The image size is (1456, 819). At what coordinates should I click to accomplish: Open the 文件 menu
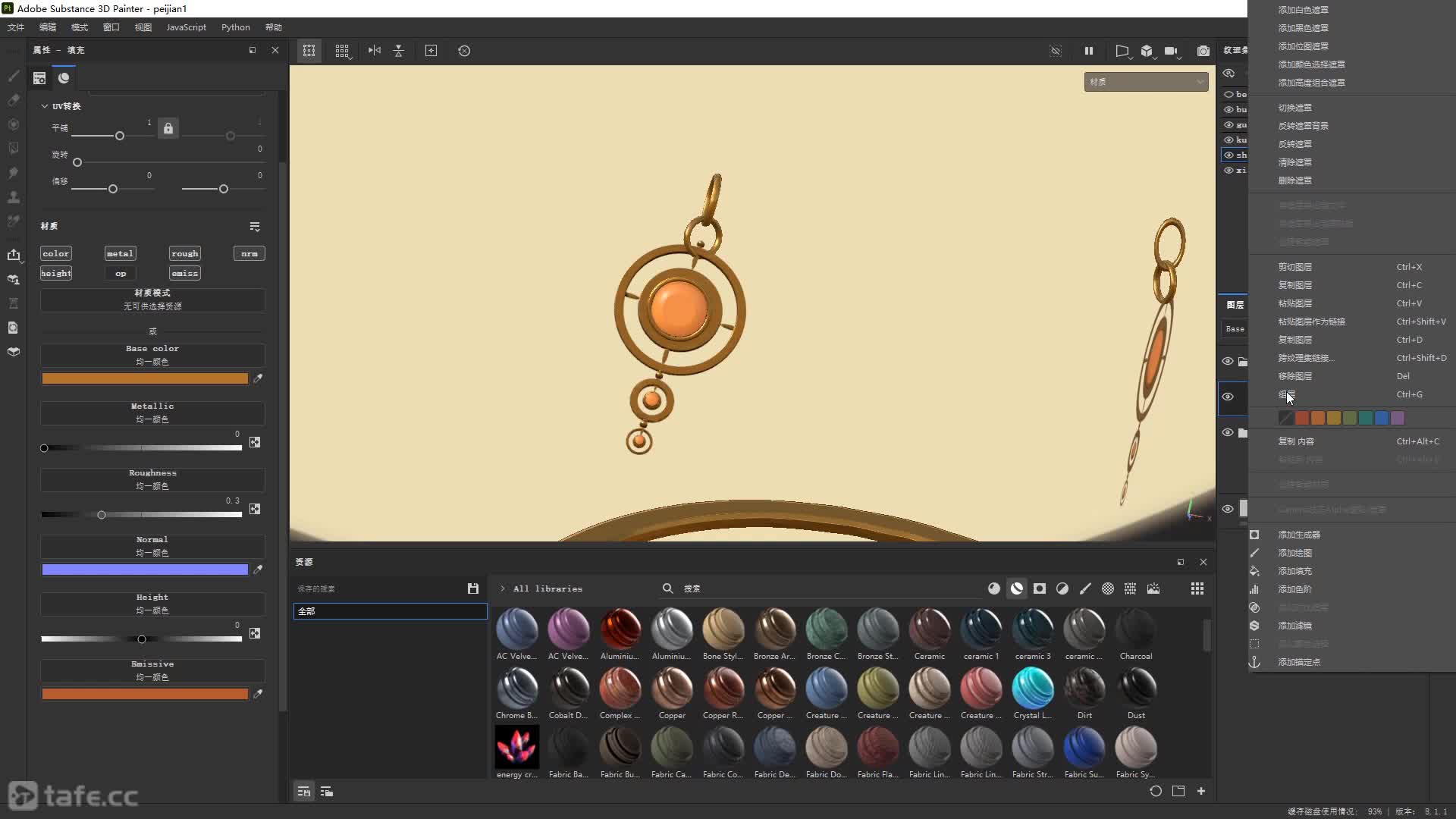(16, 27)
